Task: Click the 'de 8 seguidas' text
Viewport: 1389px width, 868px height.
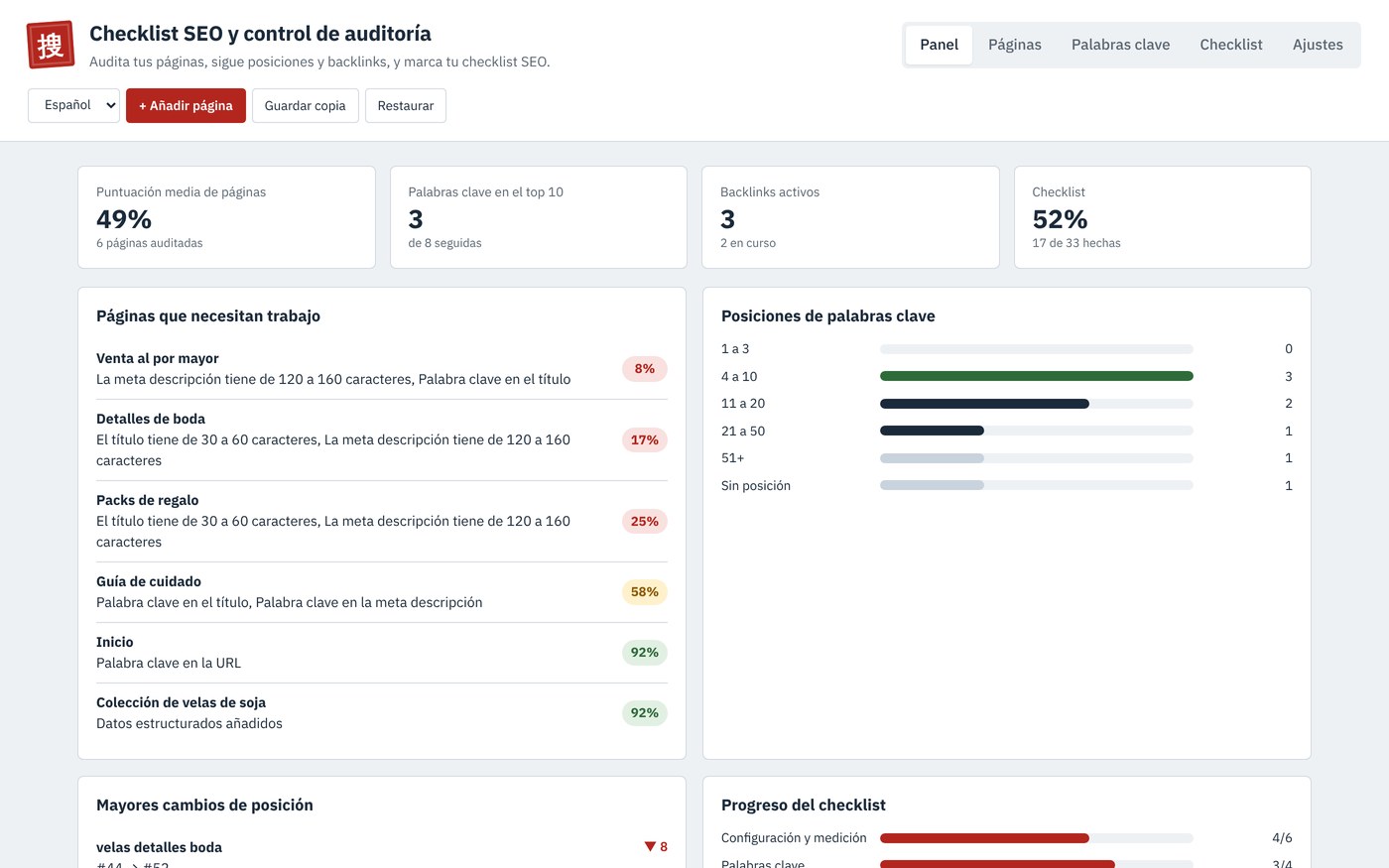Action: click(444, 243)
